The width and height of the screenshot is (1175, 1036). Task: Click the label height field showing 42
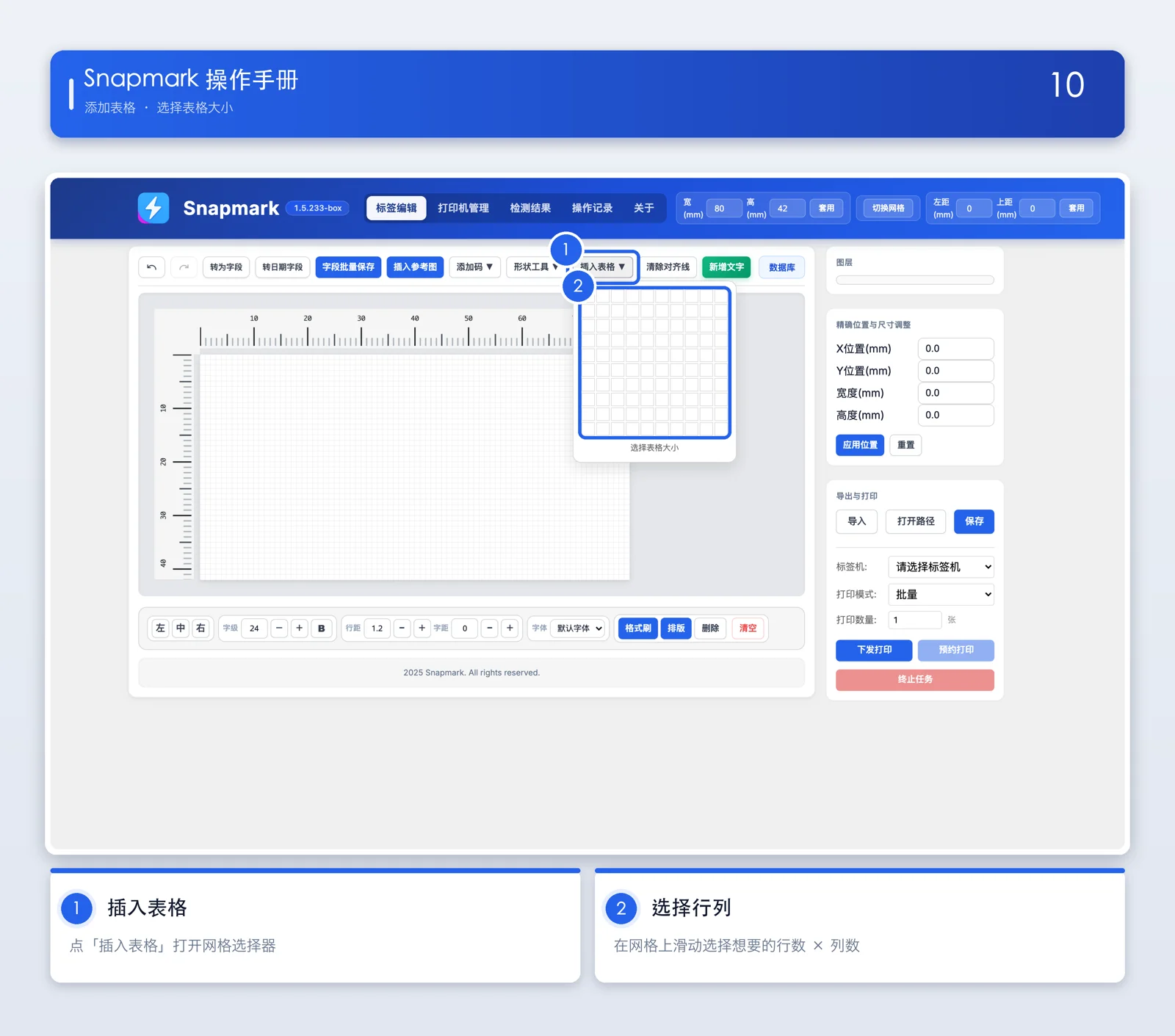(787, 209)
